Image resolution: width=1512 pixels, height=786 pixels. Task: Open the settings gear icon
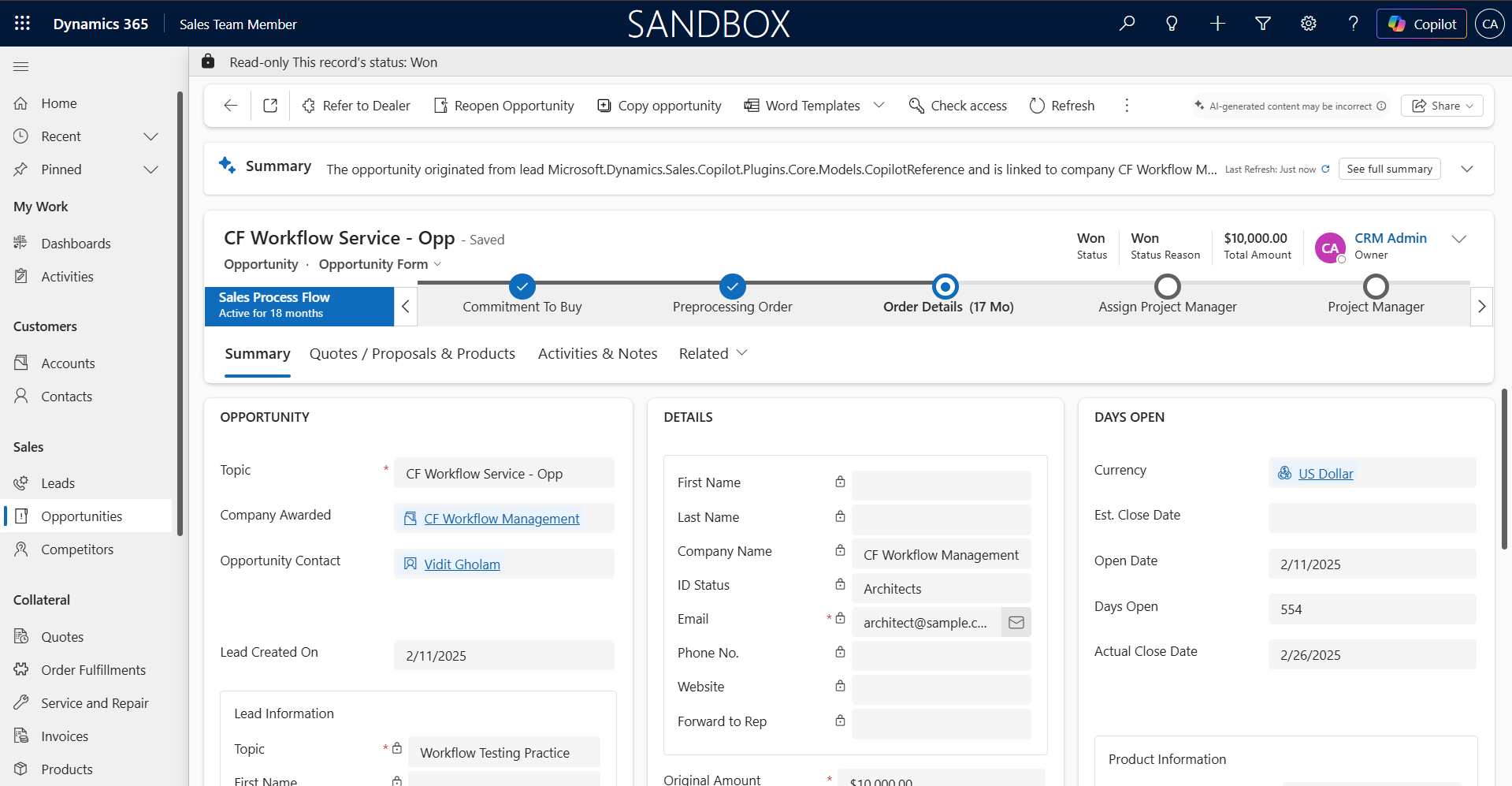(1309, 24)
